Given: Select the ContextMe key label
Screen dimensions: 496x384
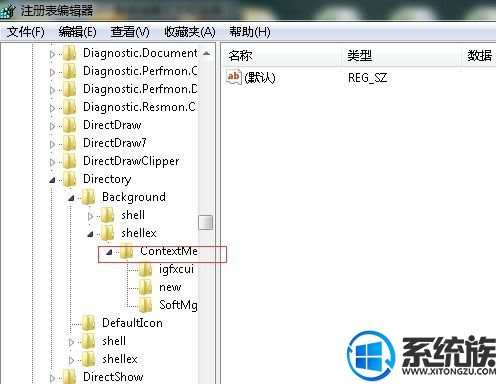Looking at the screenshot, I should pos(169,251).
